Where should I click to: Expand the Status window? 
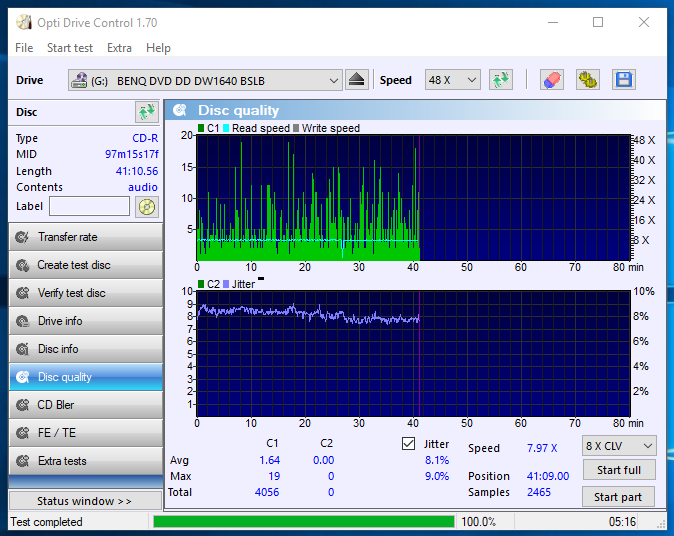pos(85,501)
